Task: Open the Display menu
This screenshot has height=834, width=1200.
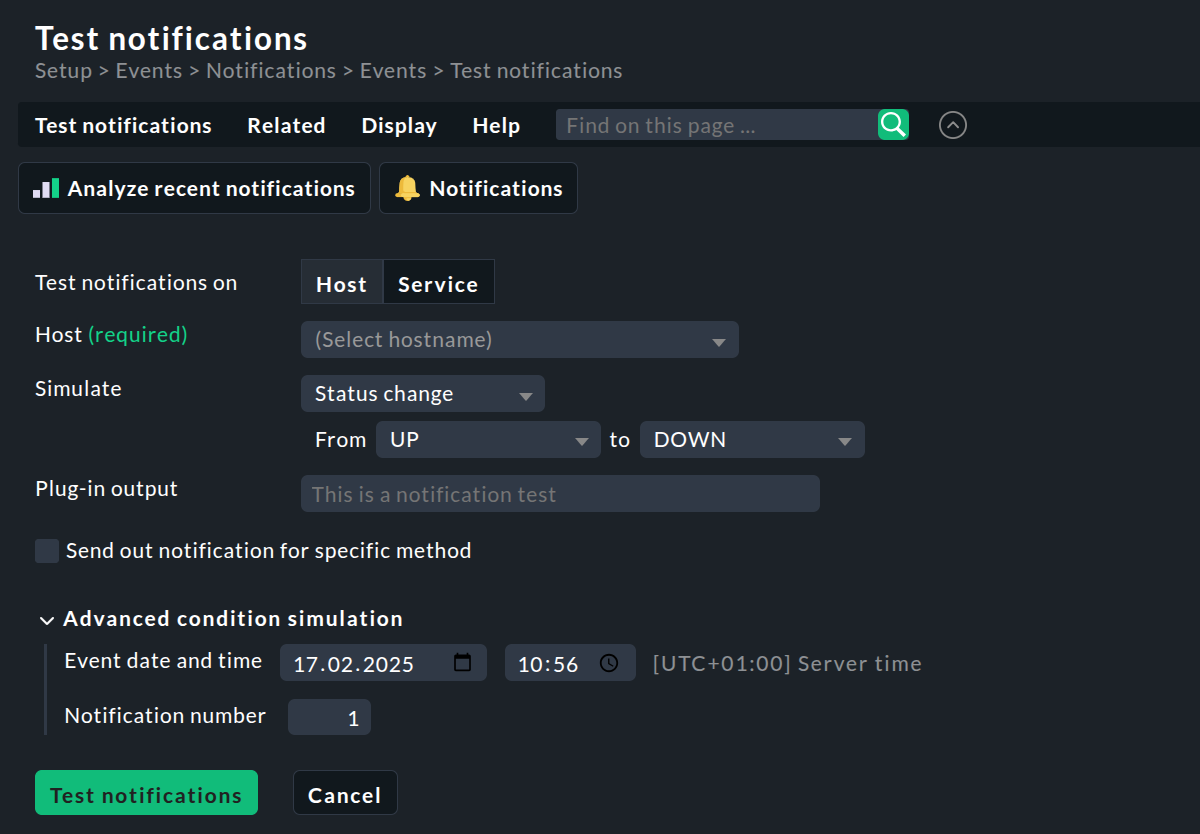Action: (398, 125)
